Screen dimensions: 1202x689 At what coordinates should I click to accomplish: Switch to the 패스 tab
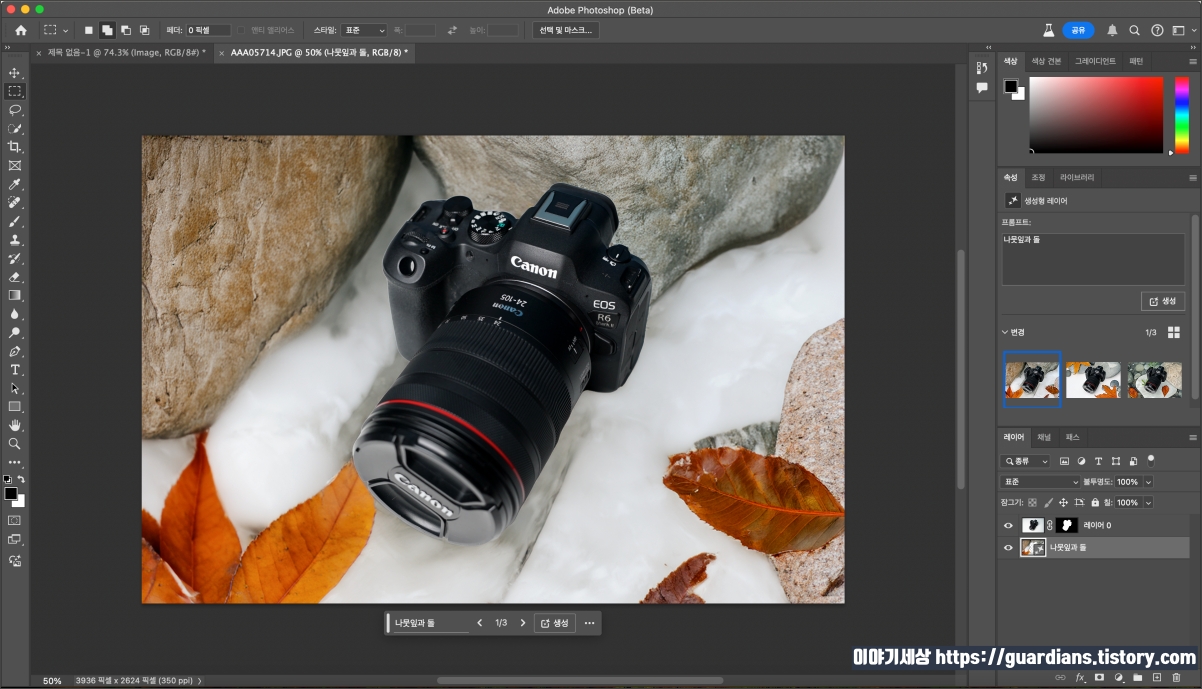[x=1072, y=437]
